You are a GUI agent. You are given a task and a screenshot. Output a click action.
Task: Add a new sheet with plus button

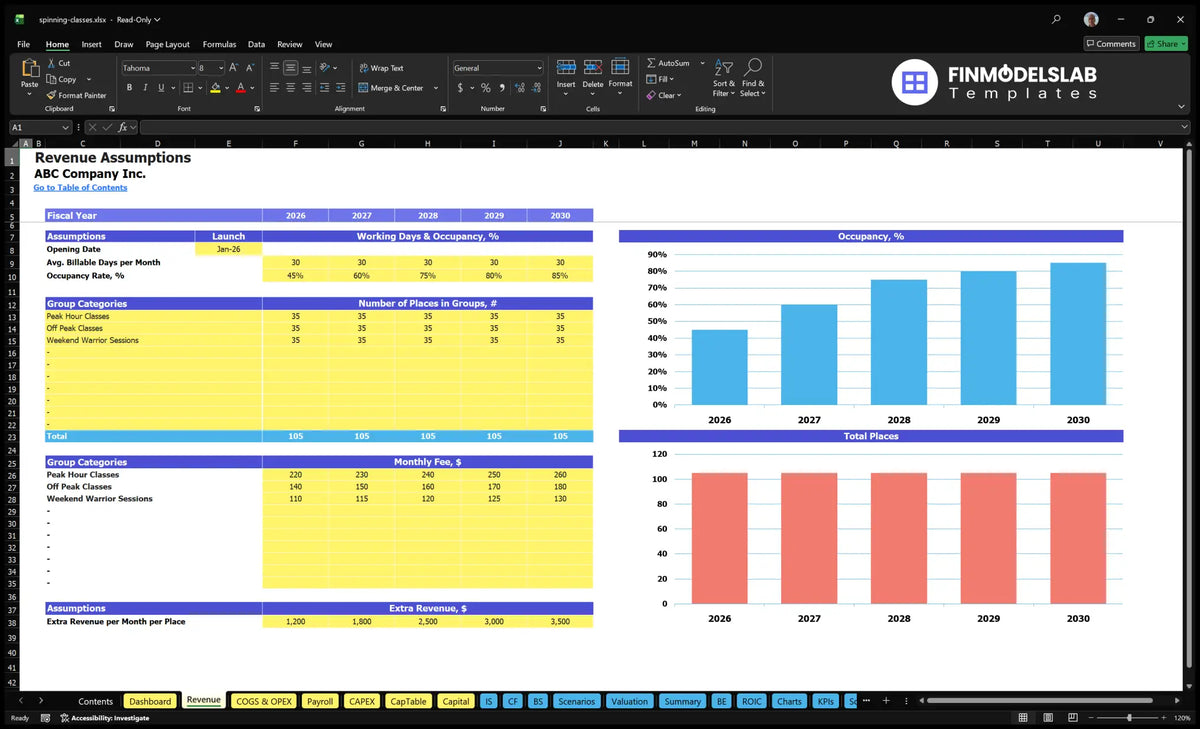point(885,700)
